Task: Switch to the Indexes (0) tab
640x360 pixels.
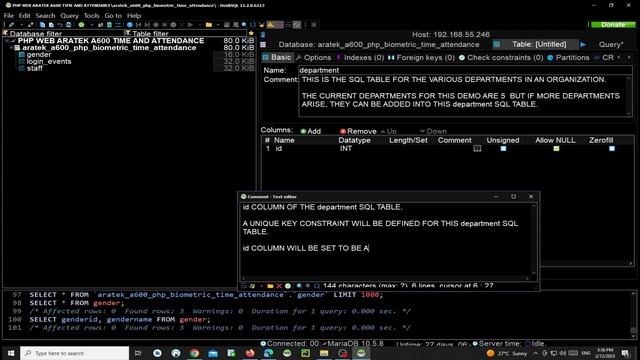Action: 360,58
